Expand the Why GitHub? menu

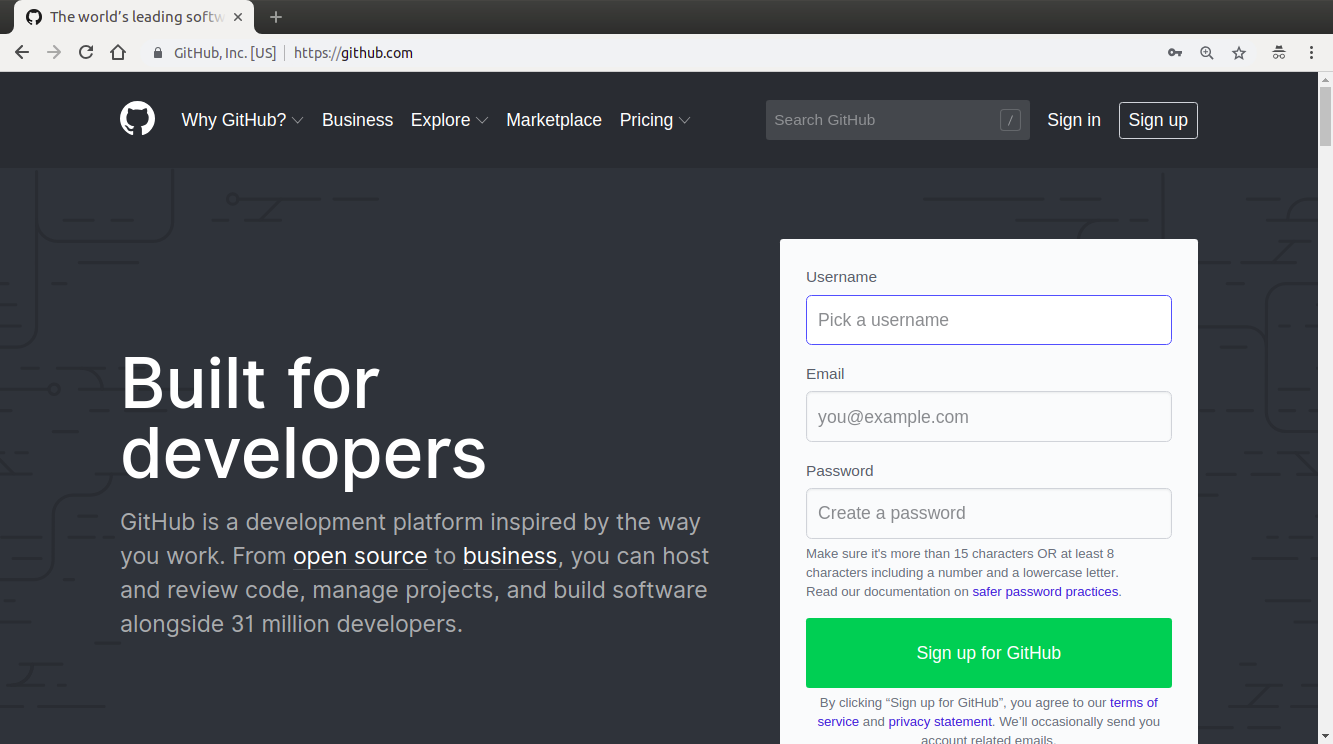(x=242, y=120)
